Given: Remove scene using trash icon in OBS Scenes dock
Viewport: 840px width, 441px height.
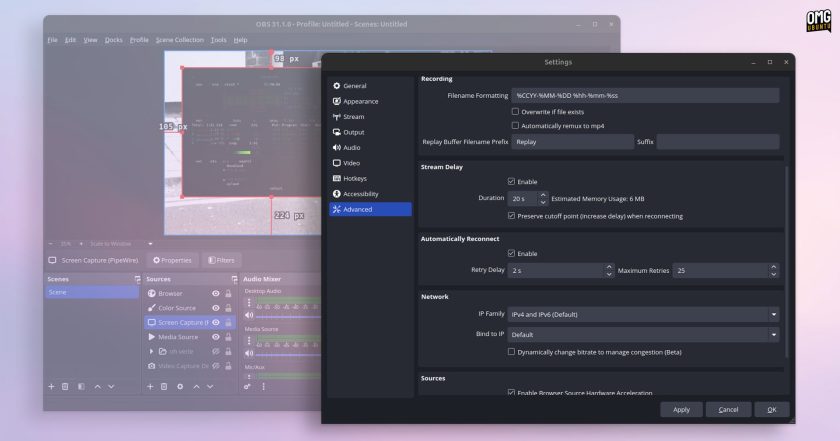Looking at the screenshot, I should tap(65, 386).
